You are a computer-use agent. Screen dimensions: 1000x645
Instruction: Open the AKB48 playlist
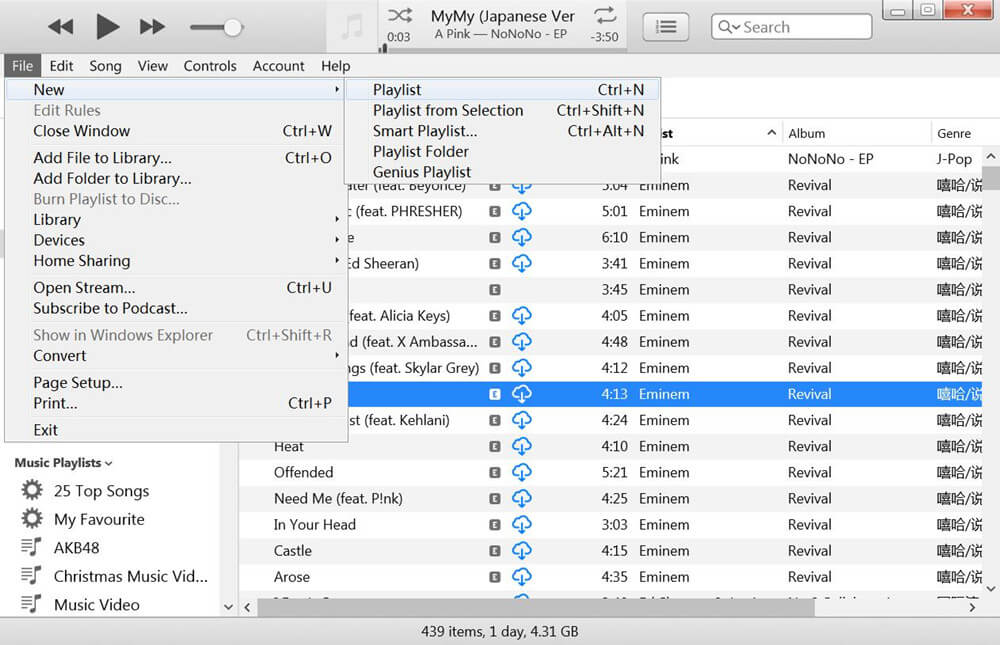[x=77, y=547]
